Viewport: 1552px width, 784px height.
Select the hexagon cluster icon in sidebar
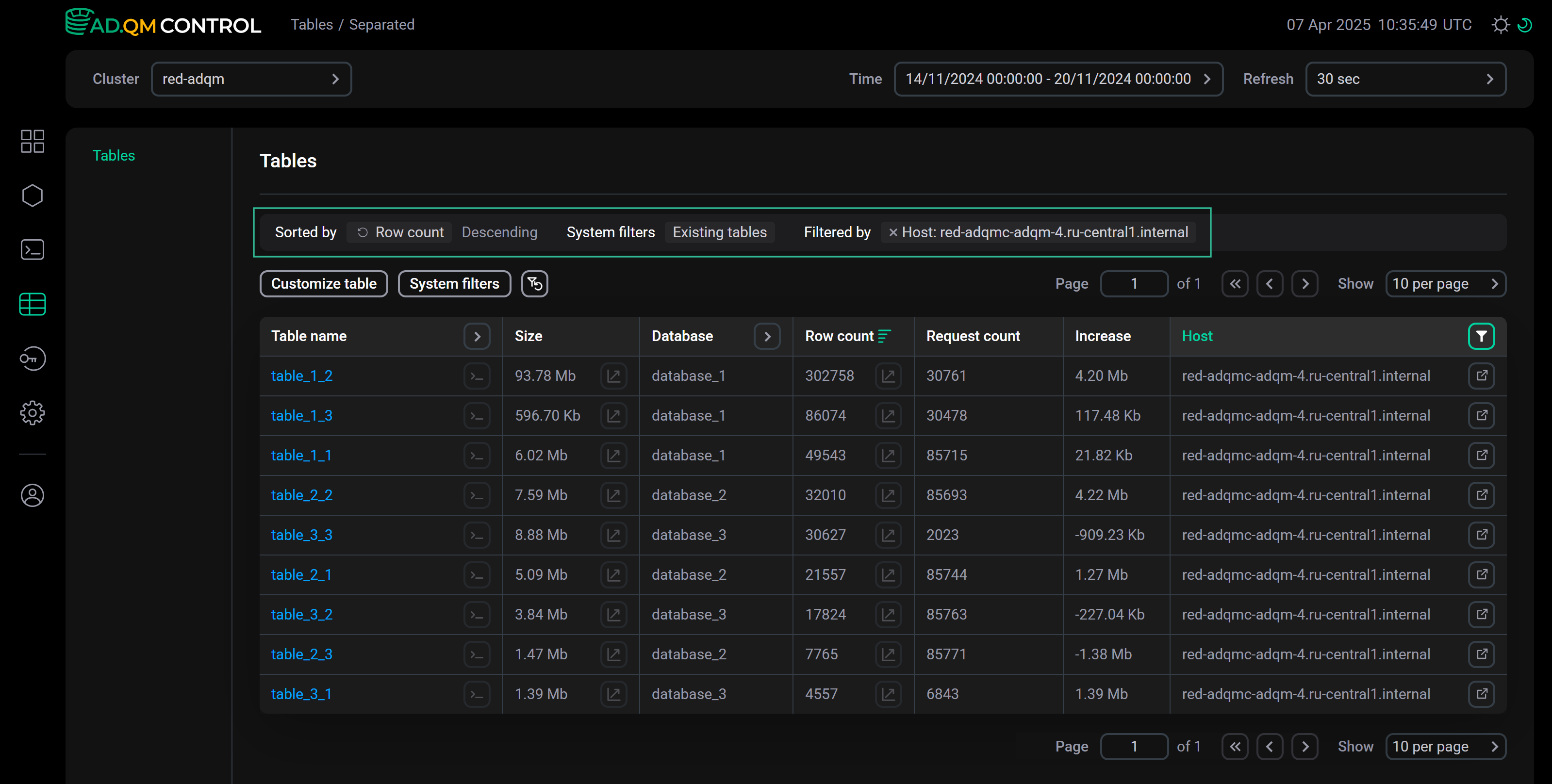[32, 195]
